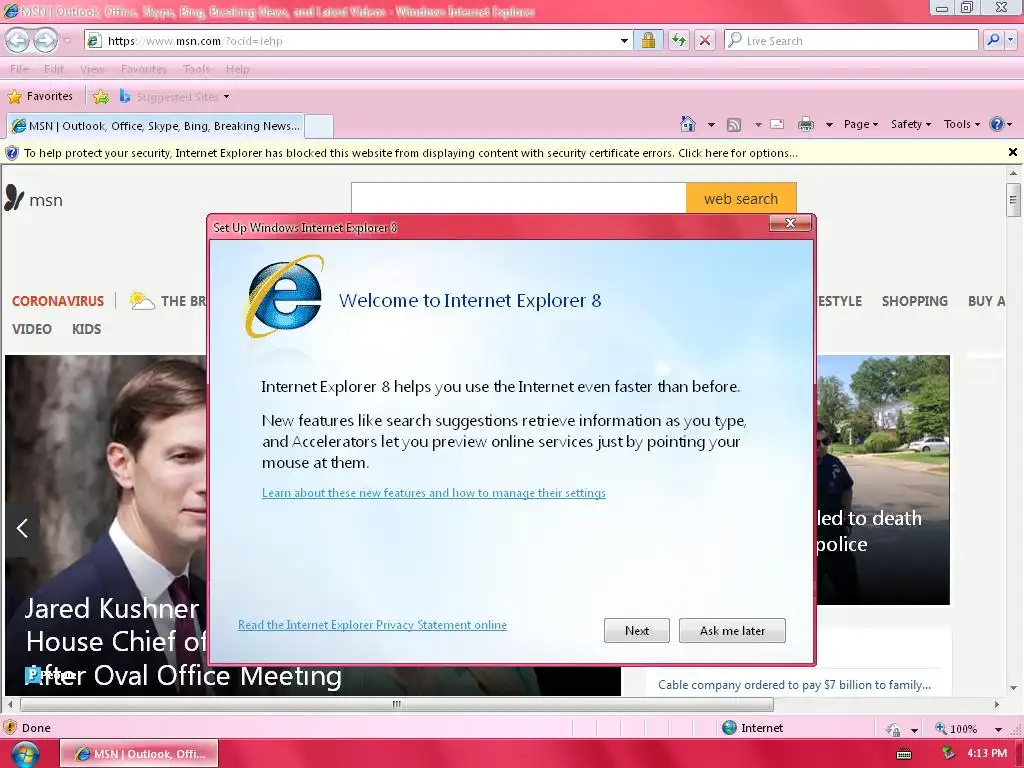Click the vertical scrollbar thumb

click(x=1013, y=200)
